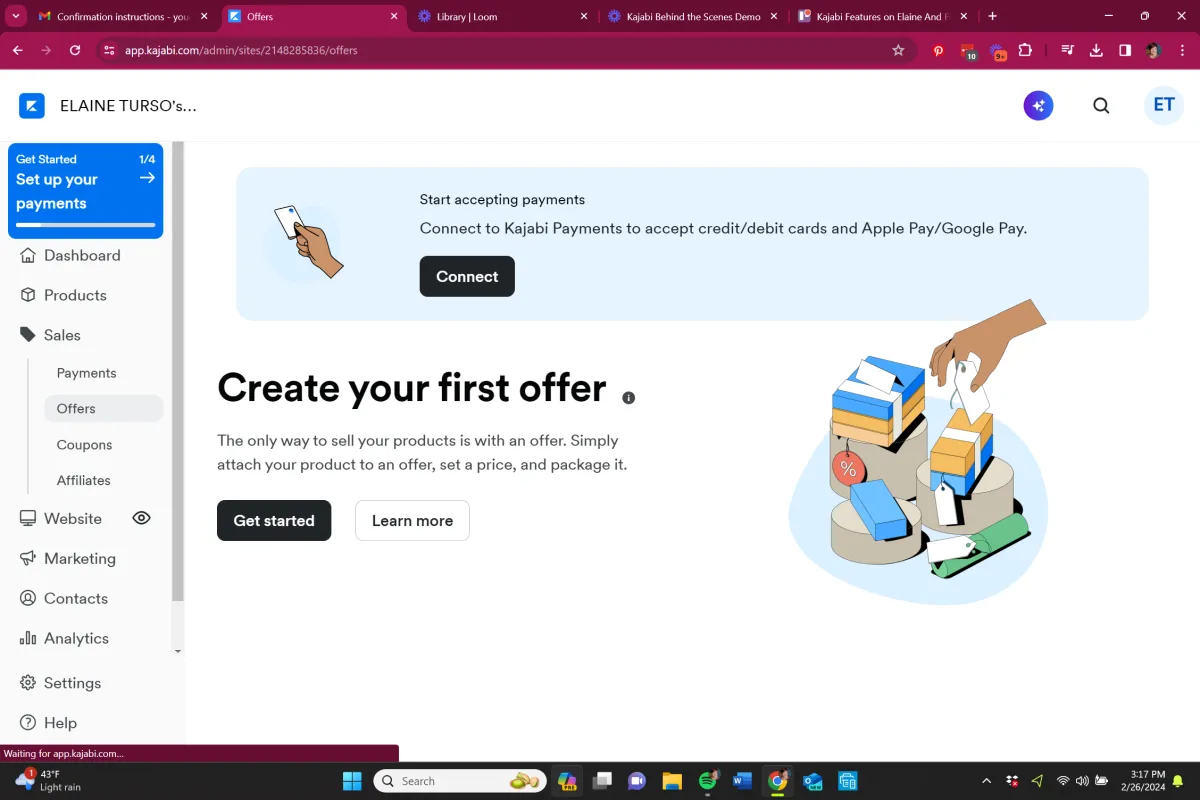The width and height of the screenshot is (1200, 800).
Task: Click the Learn more button
Action: click(x=412, y=520)
